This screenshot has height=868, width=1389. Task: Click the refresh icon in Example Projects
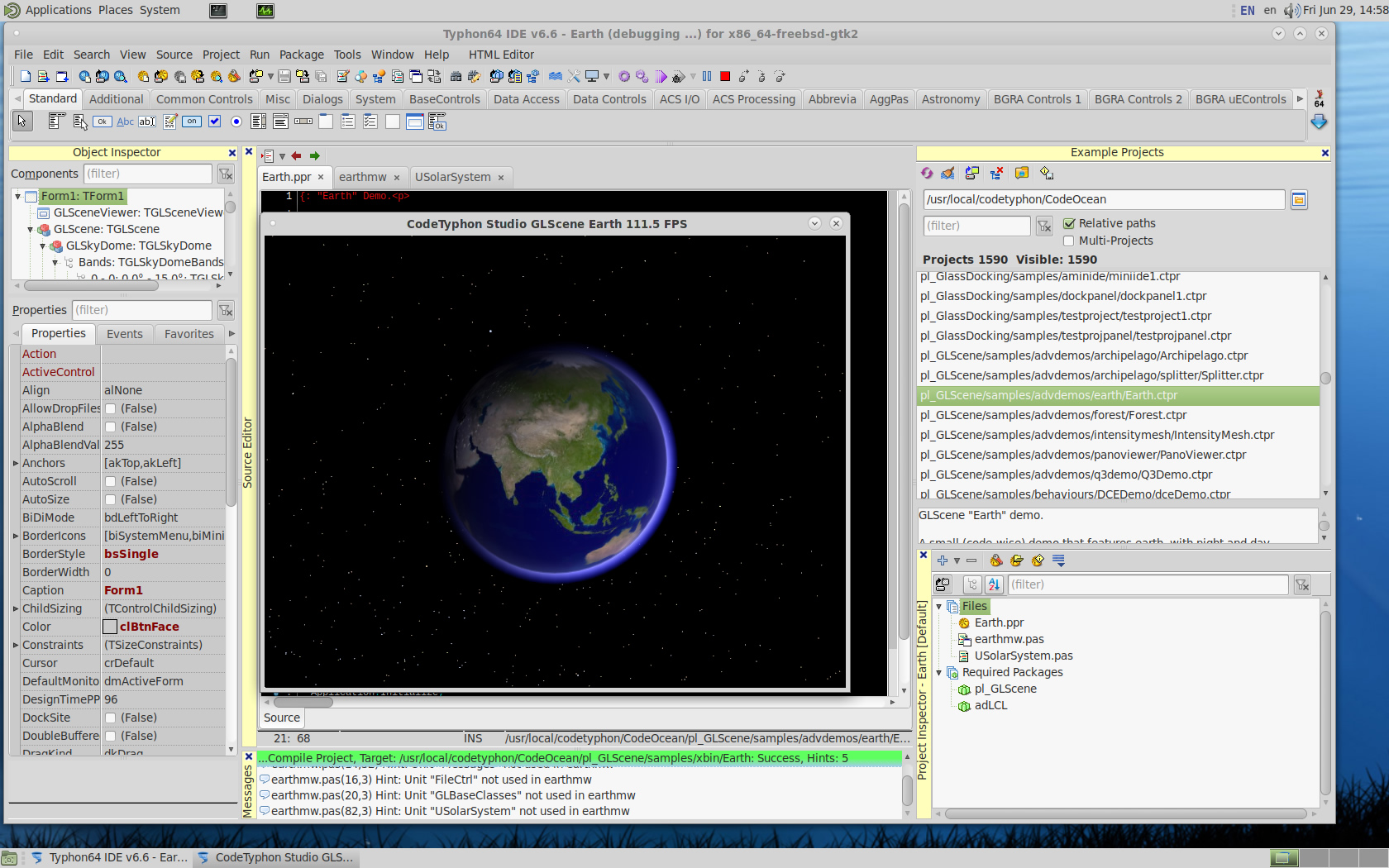927,173
